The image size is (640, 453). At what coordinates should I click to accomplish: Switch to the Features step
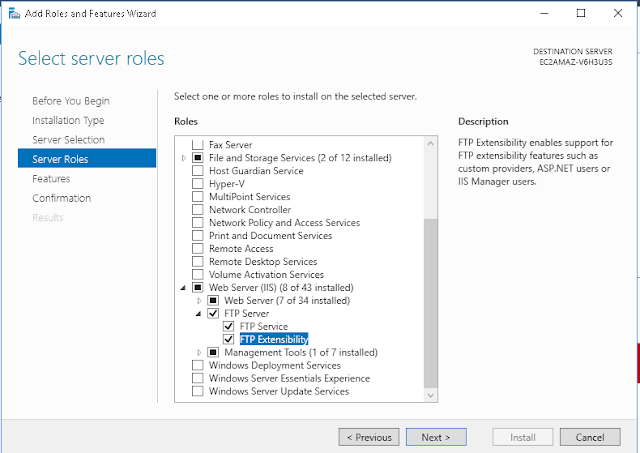coord(51,178)
